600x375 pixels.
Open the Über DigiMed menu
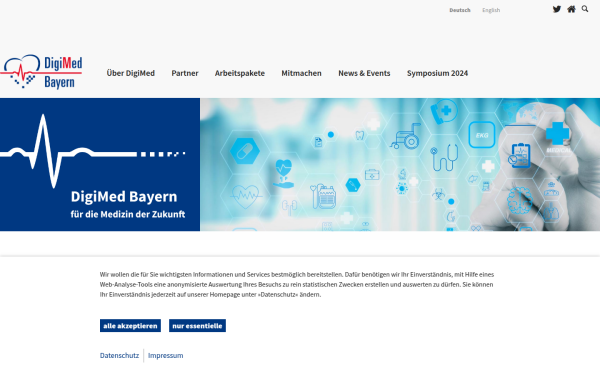click(130, 73)
